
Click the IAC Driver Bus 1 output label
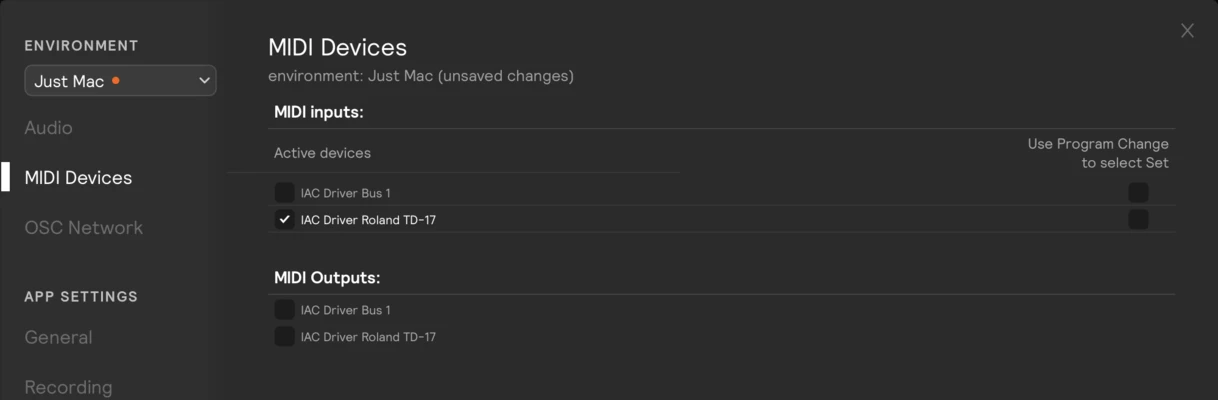click(346, 310)
